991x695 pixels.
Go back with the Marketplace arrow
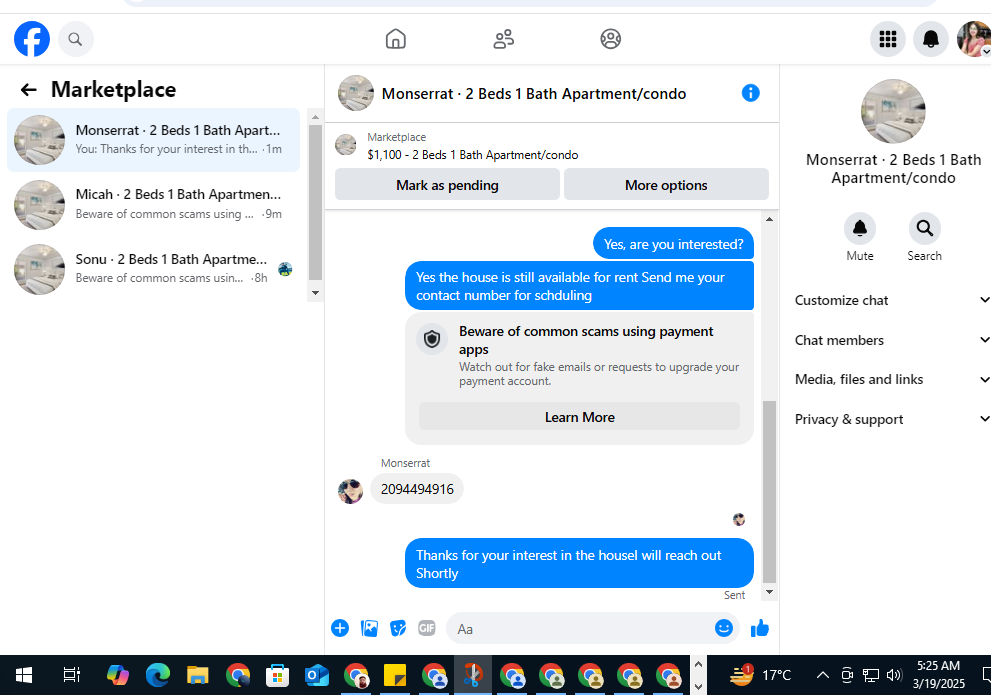tap(28, 90)
